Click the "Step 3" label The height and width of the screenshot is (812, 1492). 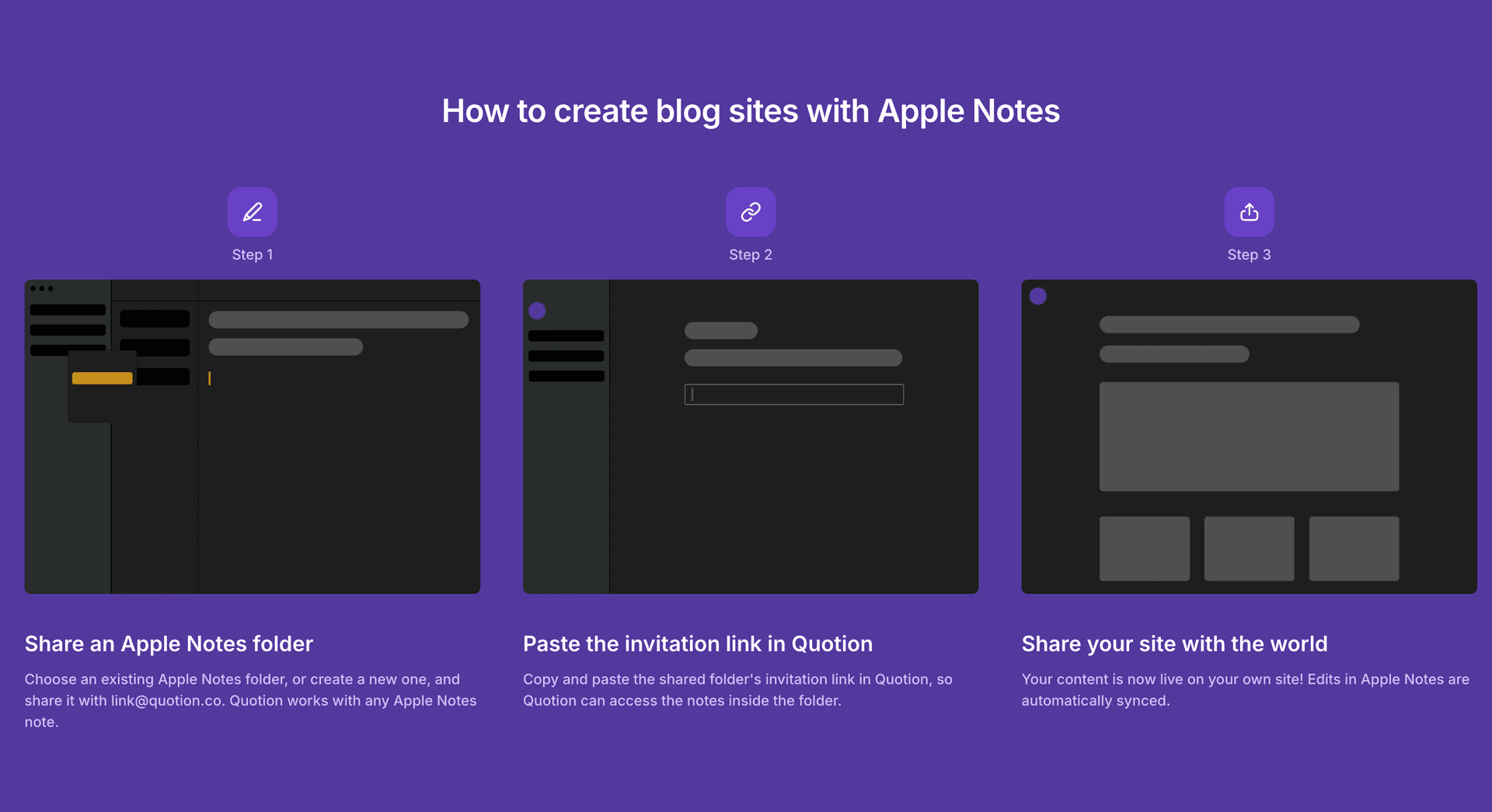pyautogui.click(x=1249, y=255)
